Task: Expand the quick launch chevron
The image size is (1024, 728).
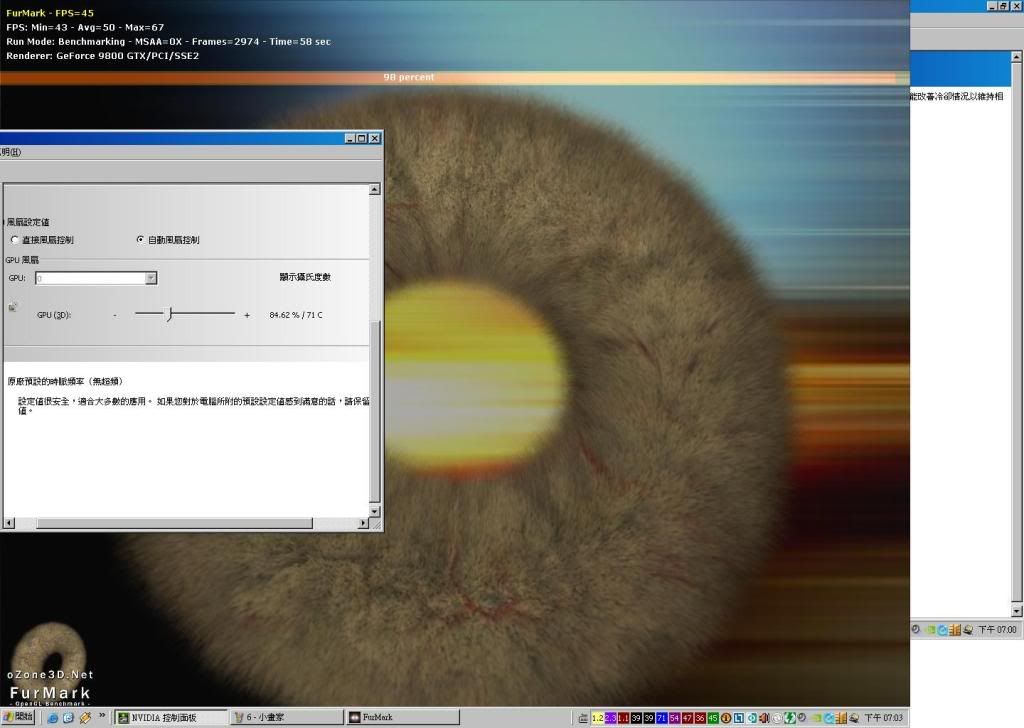Action: [x=102, y=717]
